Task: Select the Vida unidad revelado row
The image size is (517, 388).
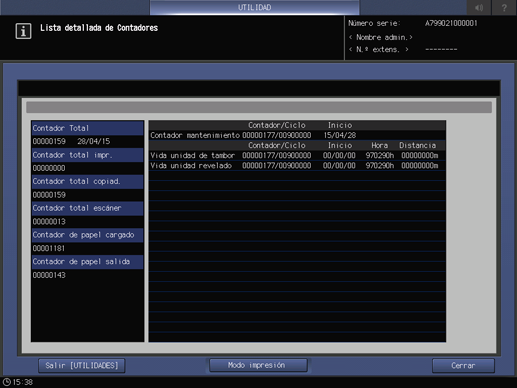Action: [x=297, y=166]
